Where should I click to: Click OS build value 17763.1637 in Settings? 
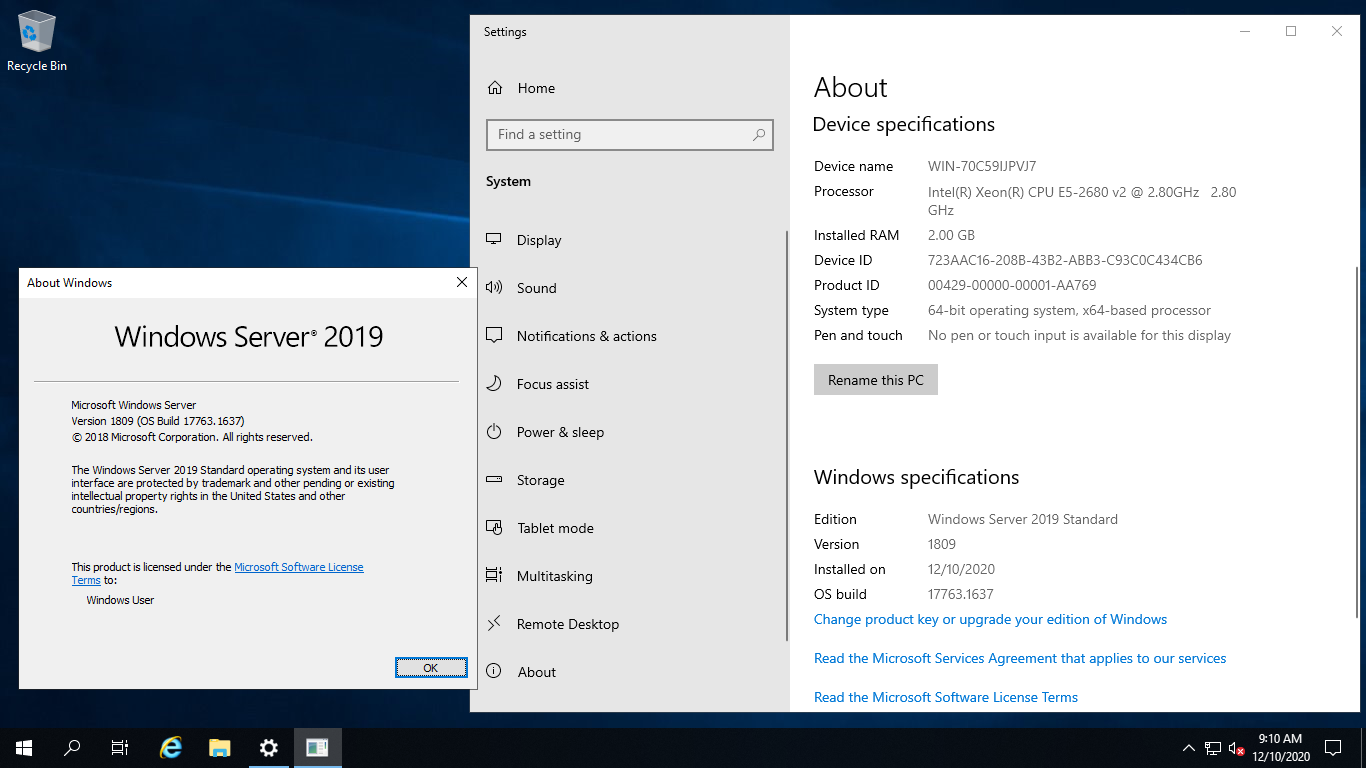click(x=961, y=594)
